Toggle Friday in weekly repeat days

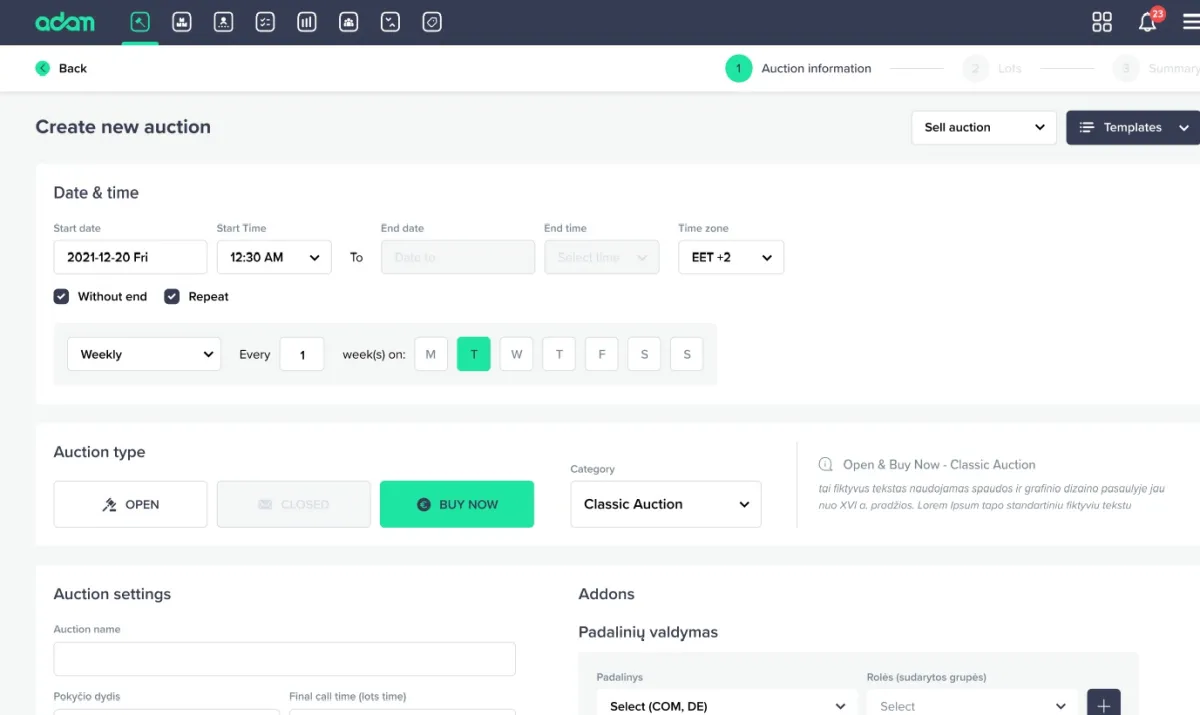click(602, 354)
